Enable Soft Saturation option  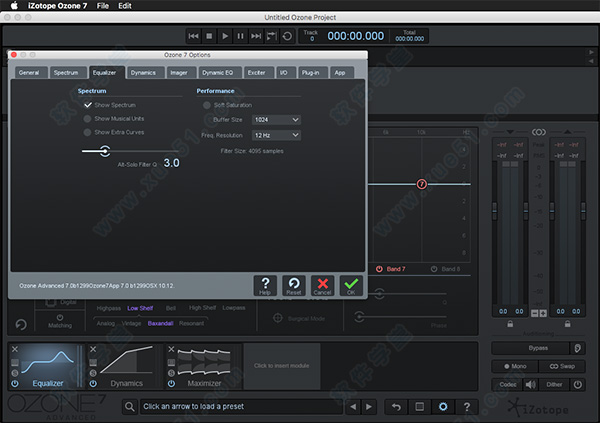click(207, 105)
